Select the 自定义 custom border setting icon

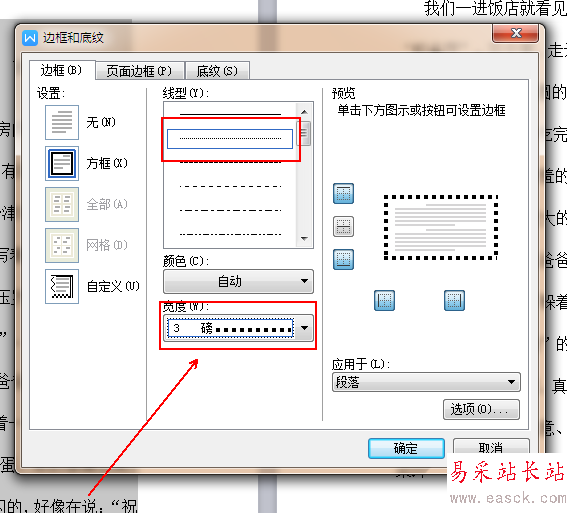tap(62, 286)
